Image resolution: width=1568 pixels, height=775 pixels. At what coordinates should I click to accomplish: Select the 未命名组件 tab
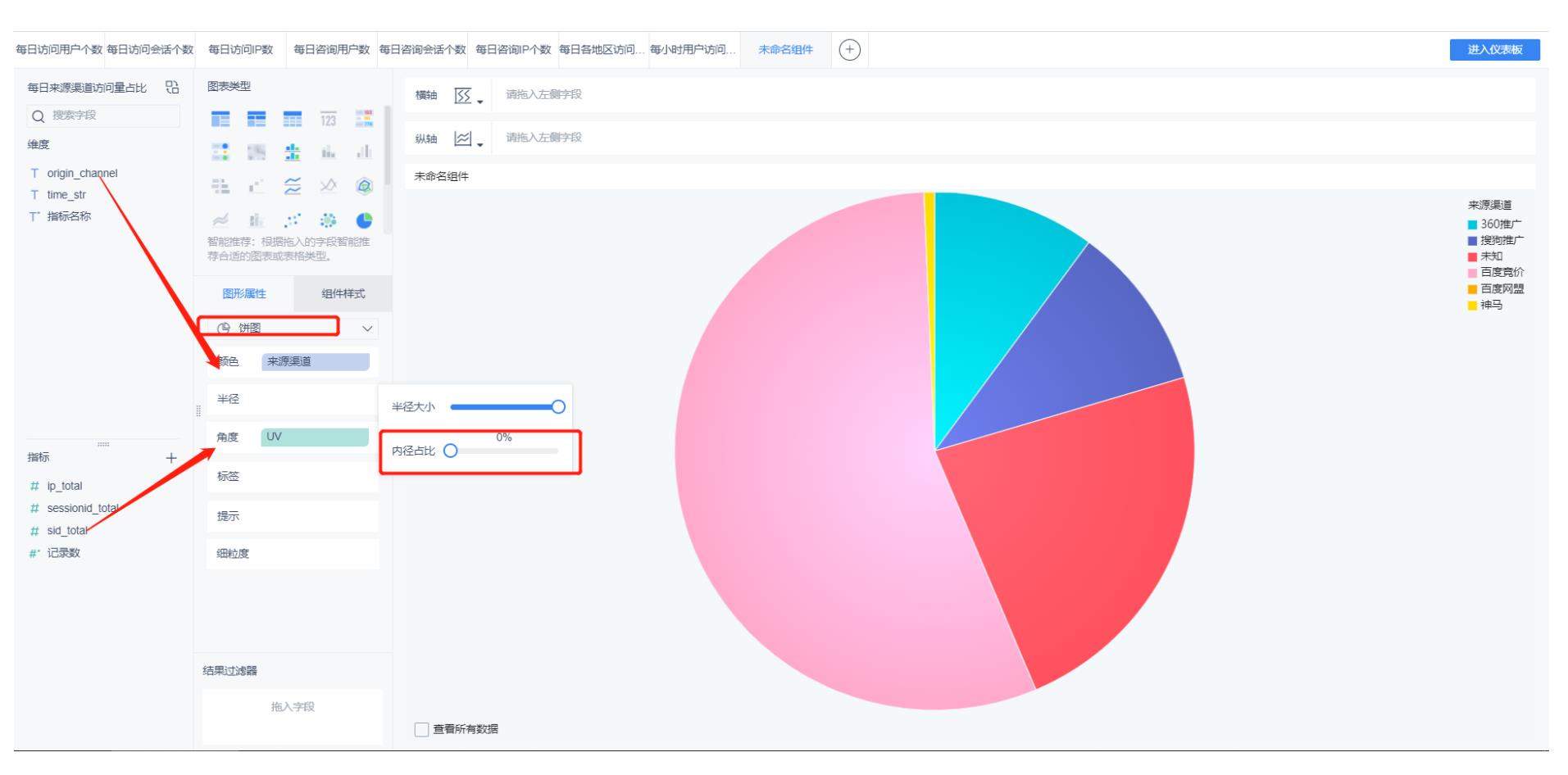pyautogui.click(x=785, y=50)
